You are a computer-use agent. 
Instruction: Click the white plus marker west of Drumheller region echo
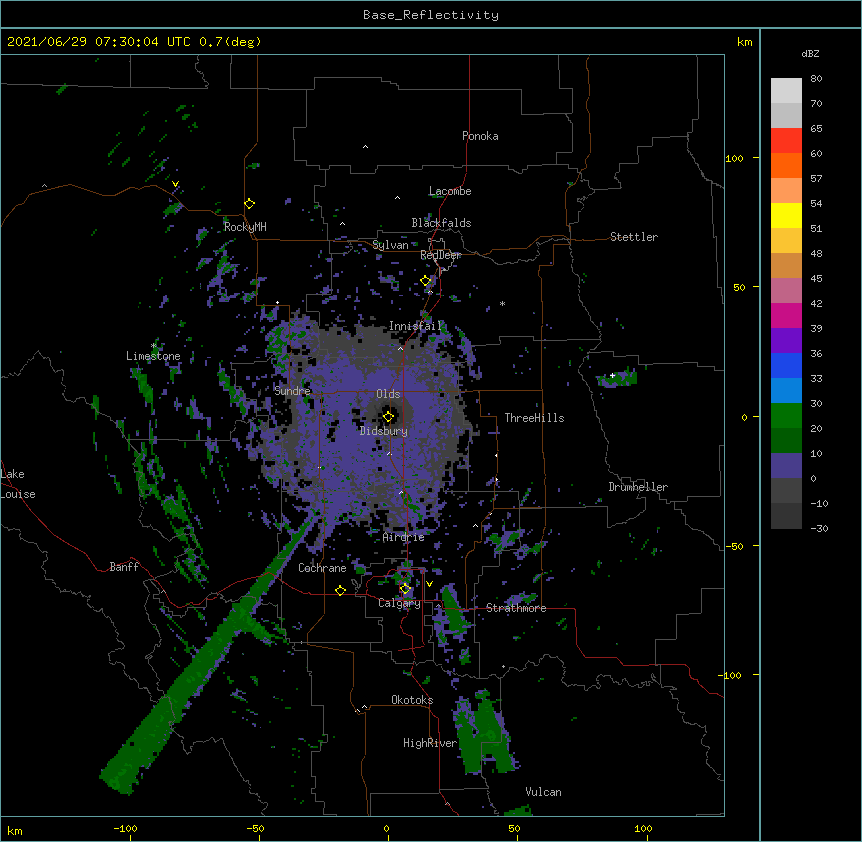(612, 375)
